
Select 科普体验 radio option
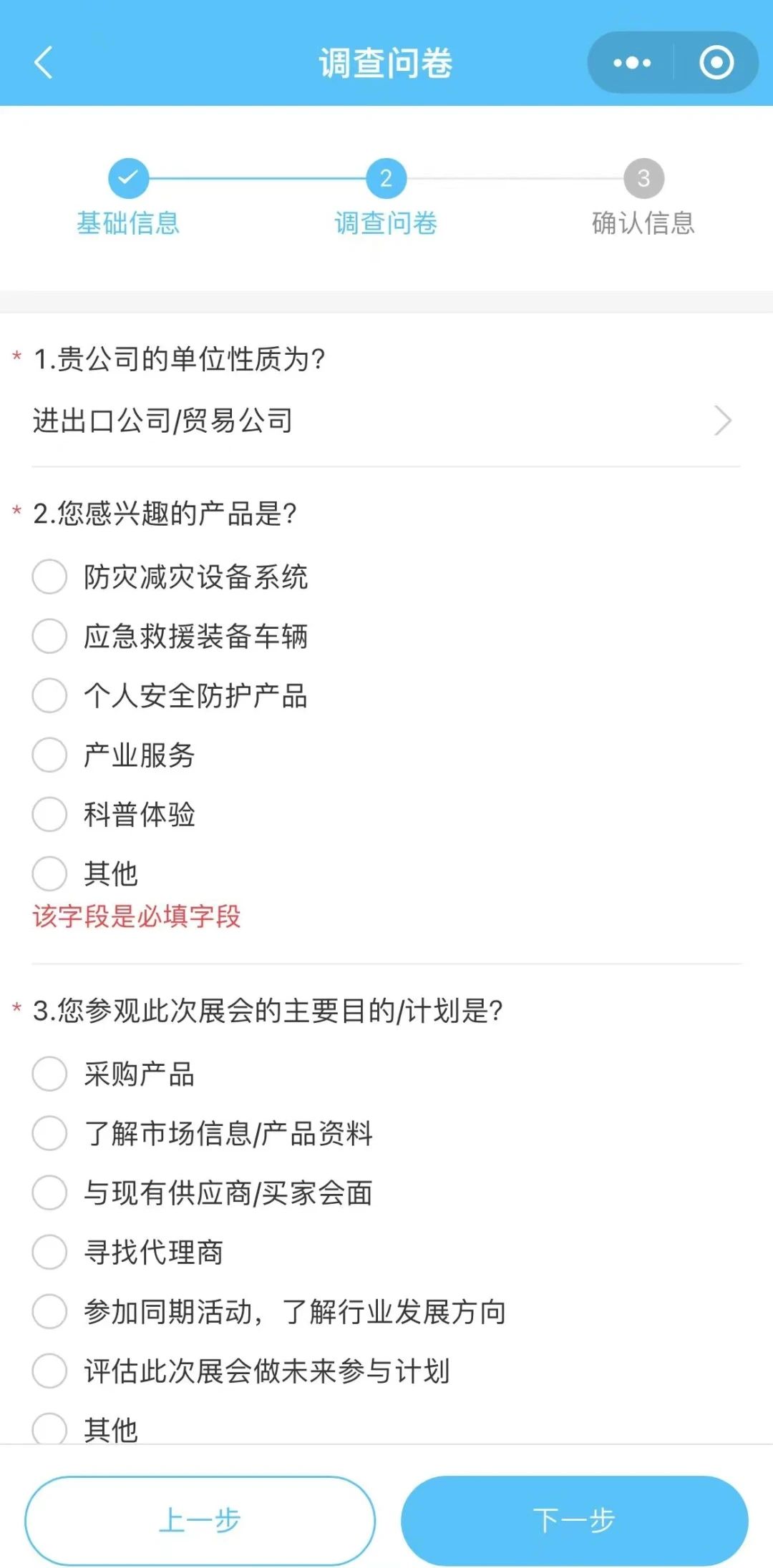click(x=49, y=814)
